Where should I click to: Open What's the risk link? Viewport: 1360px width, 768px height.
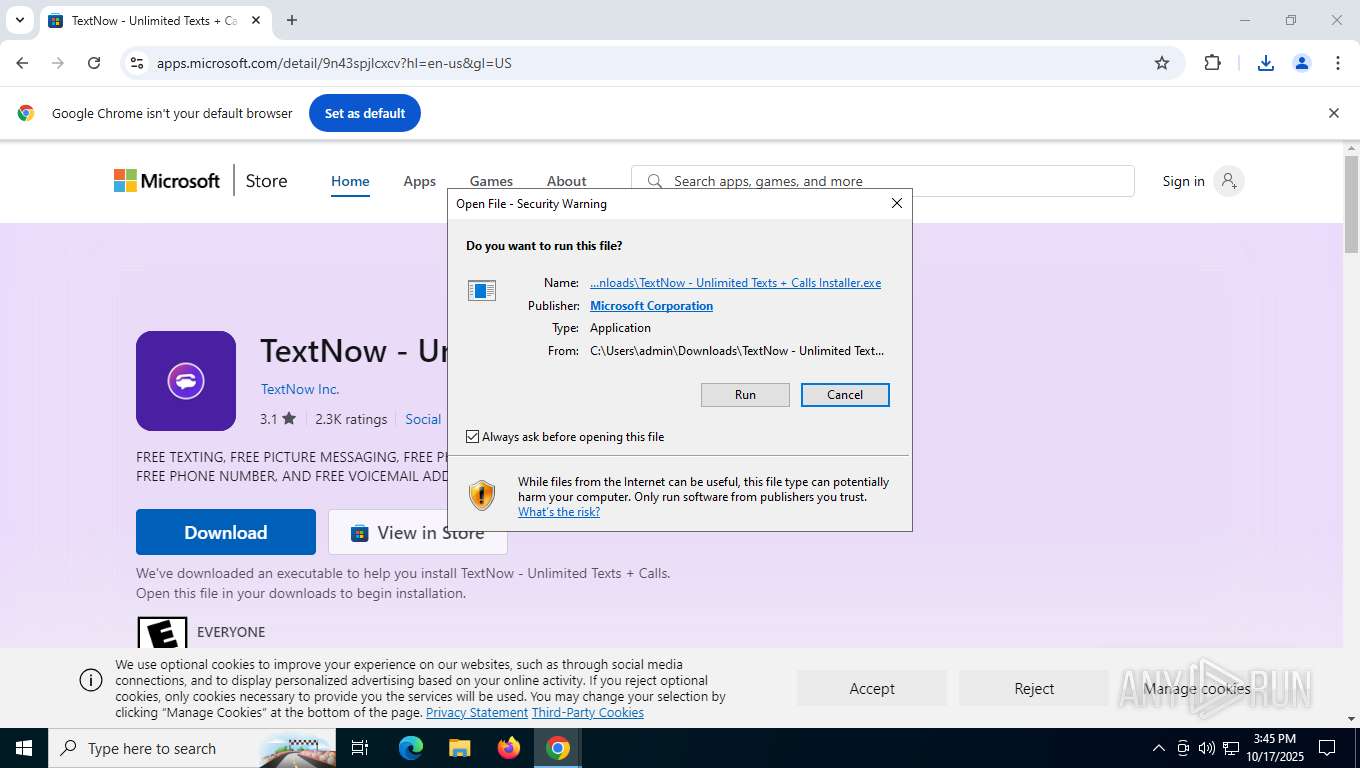point(559,512)
